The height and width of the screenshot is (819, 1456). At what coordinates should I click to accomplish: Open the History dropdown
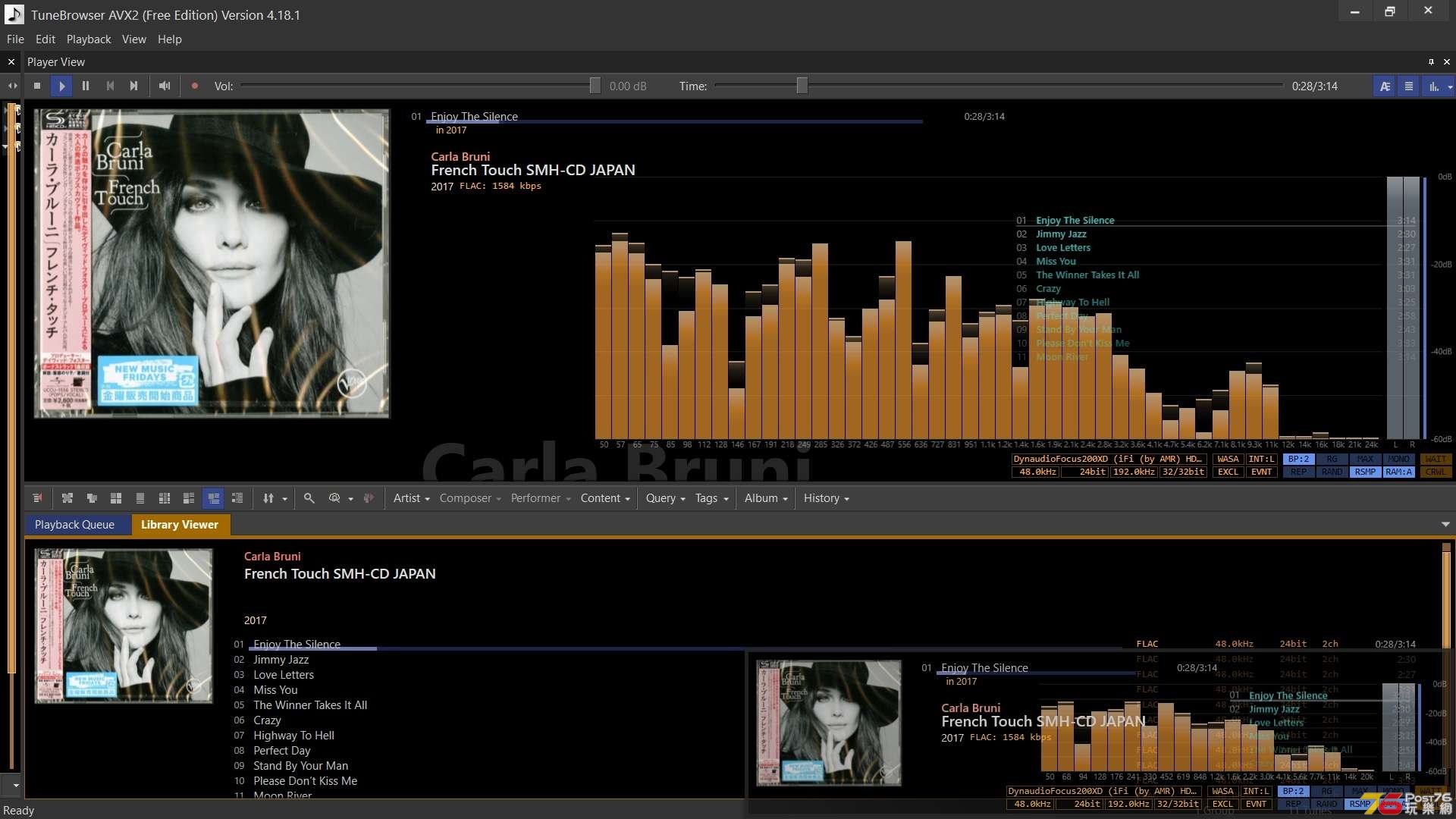tap(827, 498)
